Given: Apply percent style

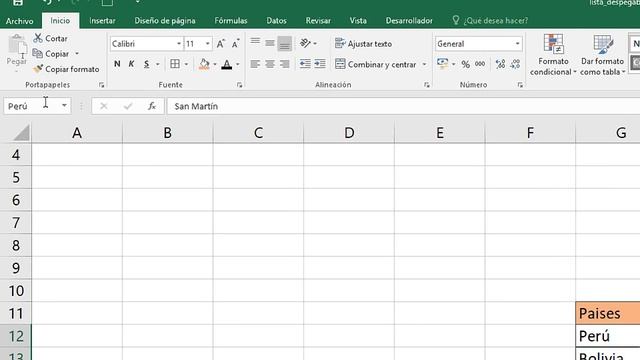Looking at the screenshot, I should tap(465, 64).
